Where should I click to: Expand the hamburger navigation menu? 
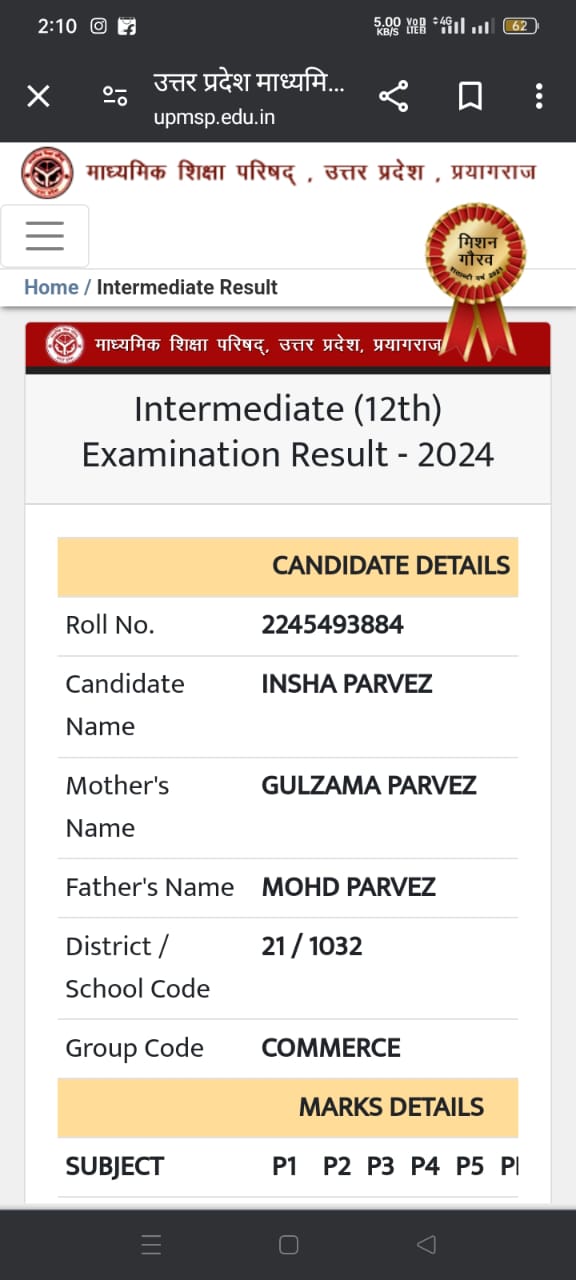tap(45, 236)
